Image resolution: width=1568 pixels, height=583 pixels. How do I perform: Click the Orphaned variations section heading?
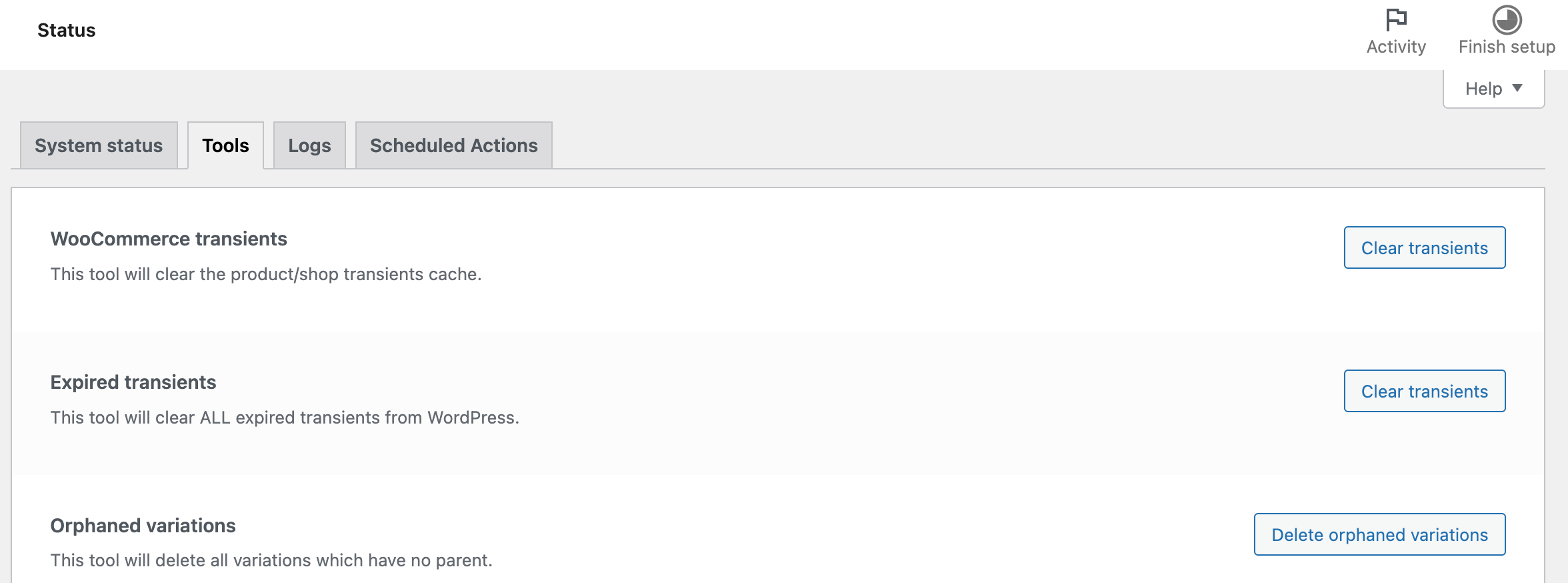pyautogui.click(x=143, y=526)
